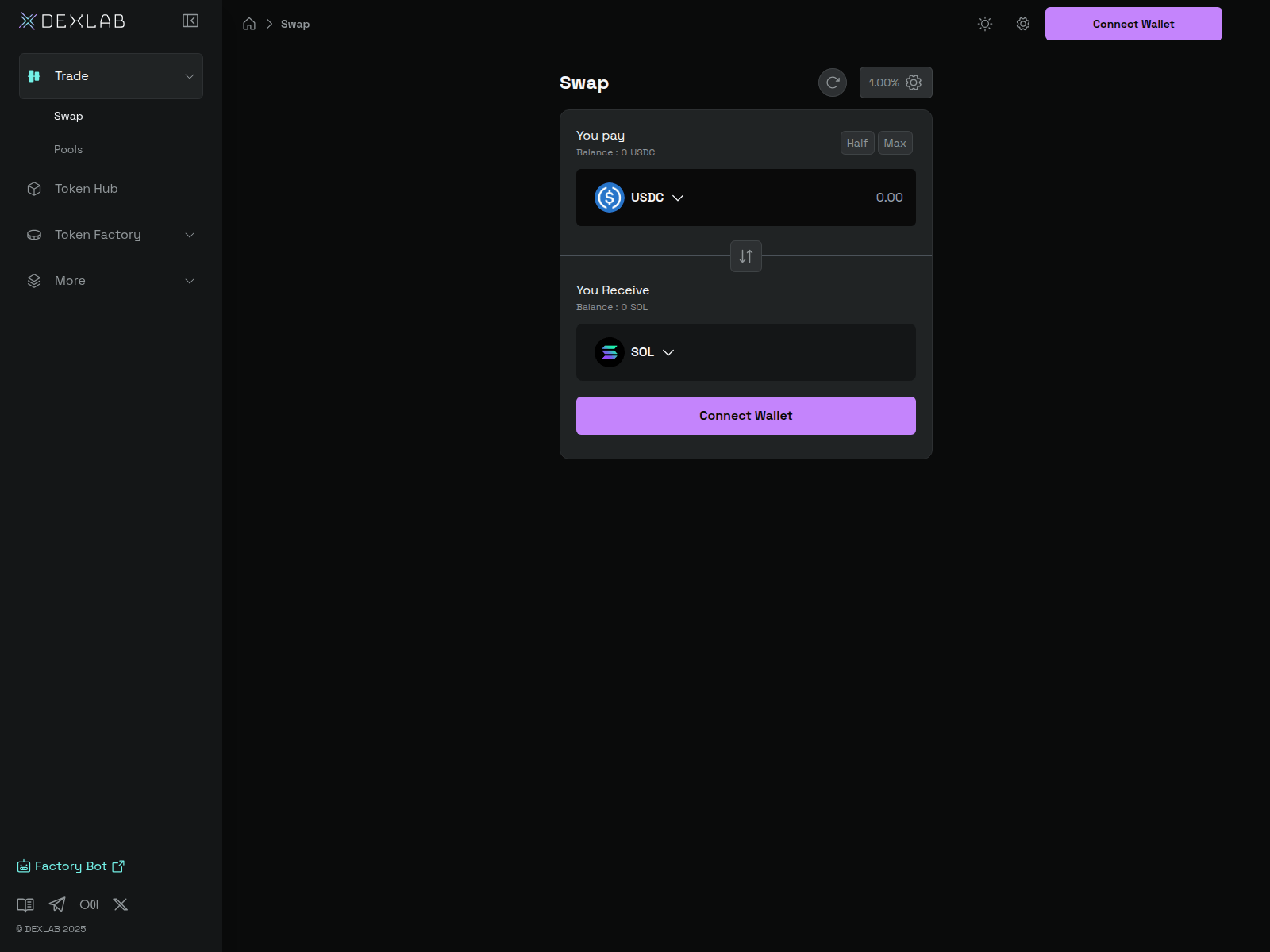Viewport: 1270px width, 952px height.
Task: Open the docs book icon
Action: point(25,904)
